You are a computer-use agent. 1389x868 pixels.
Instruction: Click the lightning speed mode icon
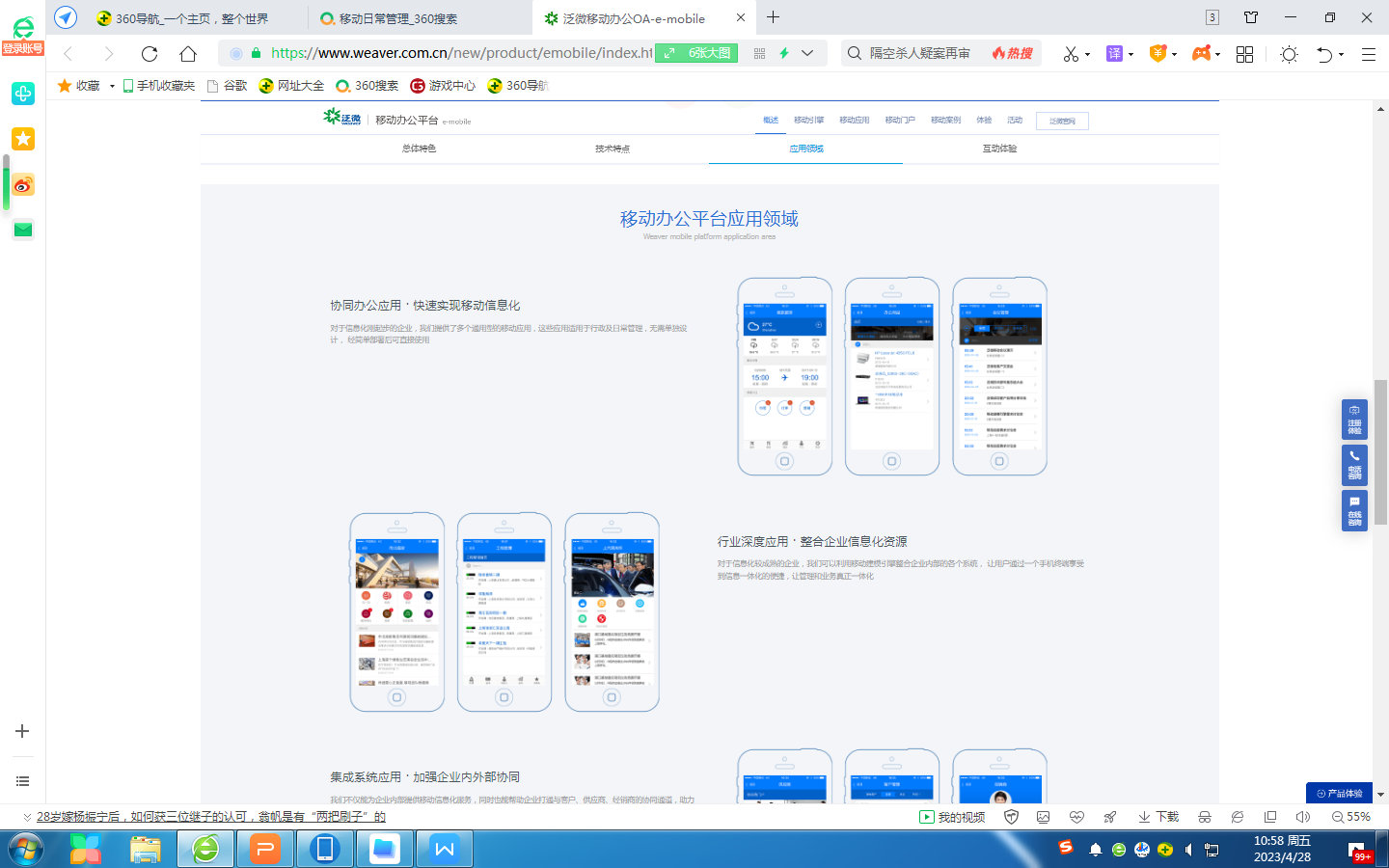pyautogui.click(x=784, y=53)
